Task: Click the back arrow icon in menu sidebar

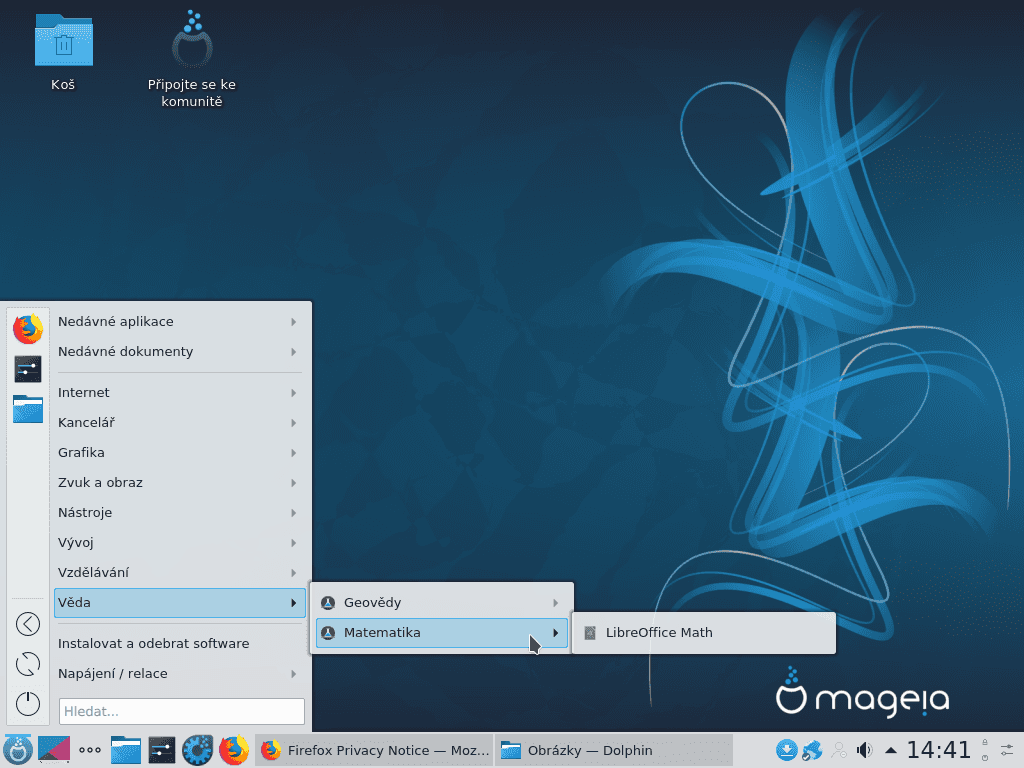Action: tap(27, 623)
